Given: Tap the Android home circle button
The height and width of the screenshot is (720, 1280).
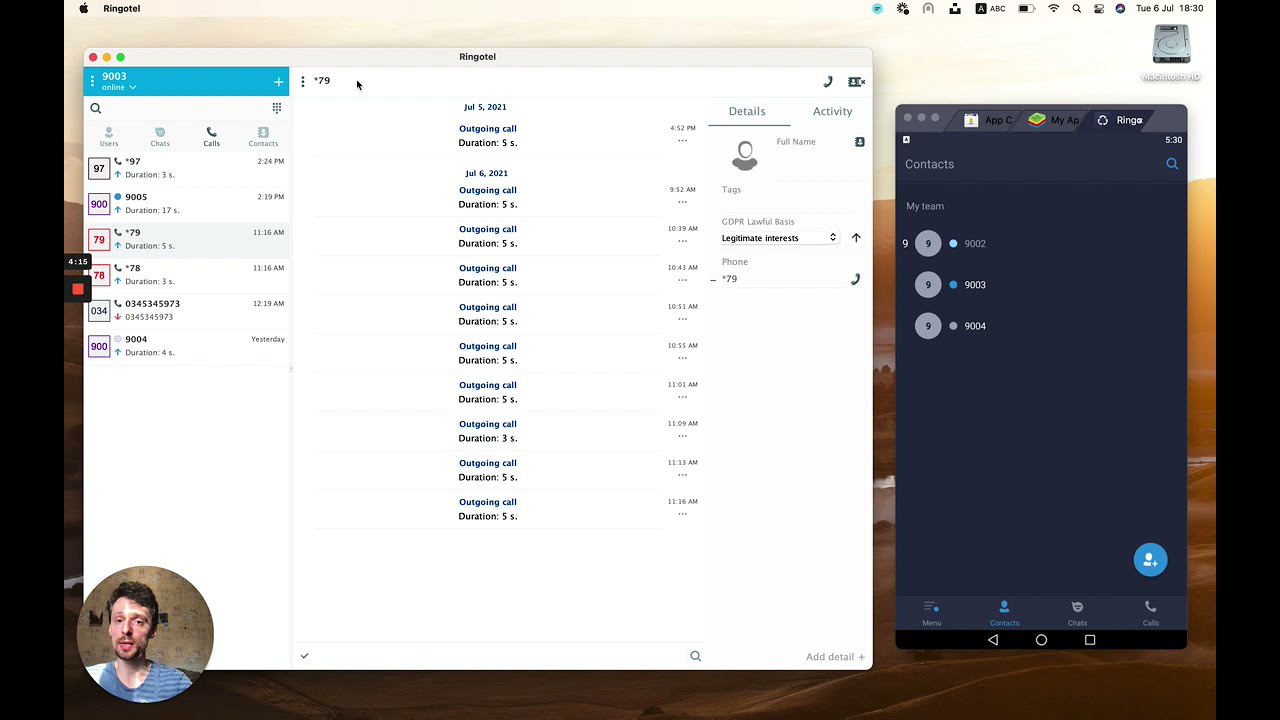Looking at the screenshot, I should [1041, 640].
